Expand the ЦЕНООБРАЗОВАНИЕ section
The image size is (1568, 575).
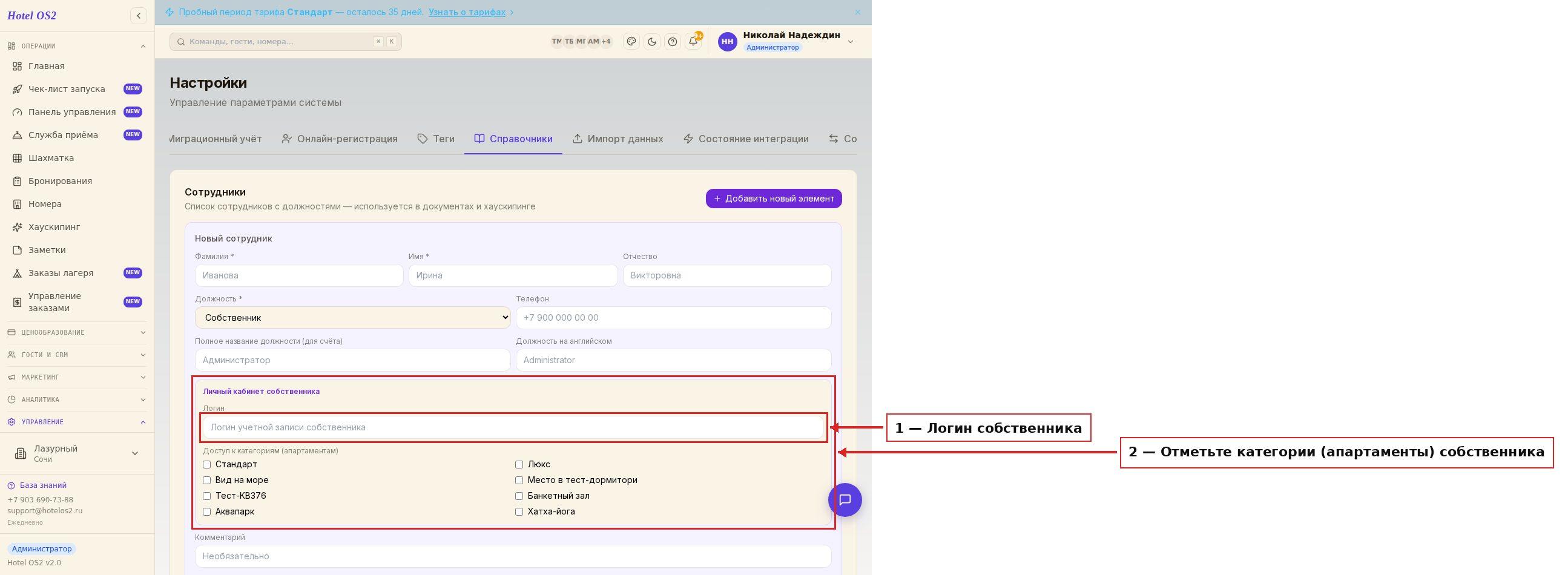pos(77,332)
